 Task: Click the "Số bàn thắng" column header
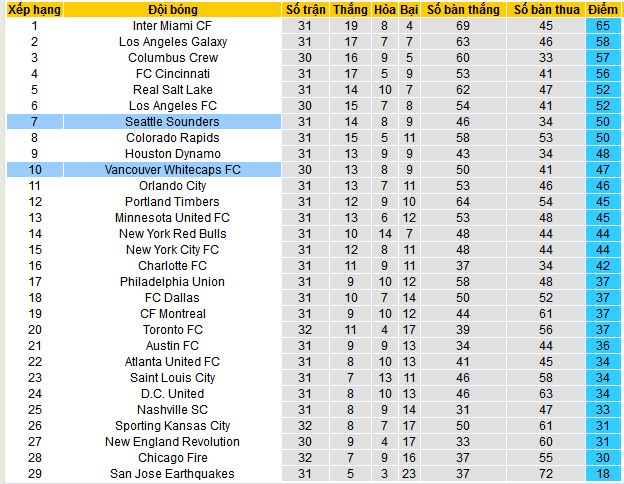pyautogui.click(x=462, y=9)
